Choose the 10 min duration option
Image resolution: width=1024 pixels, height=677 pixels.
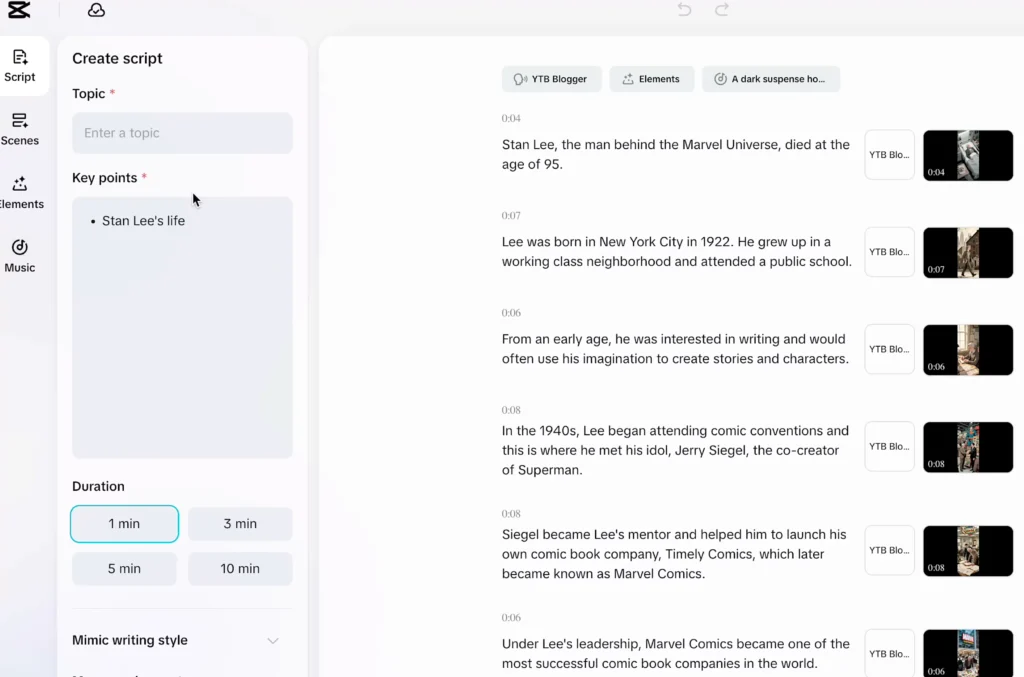240,569
